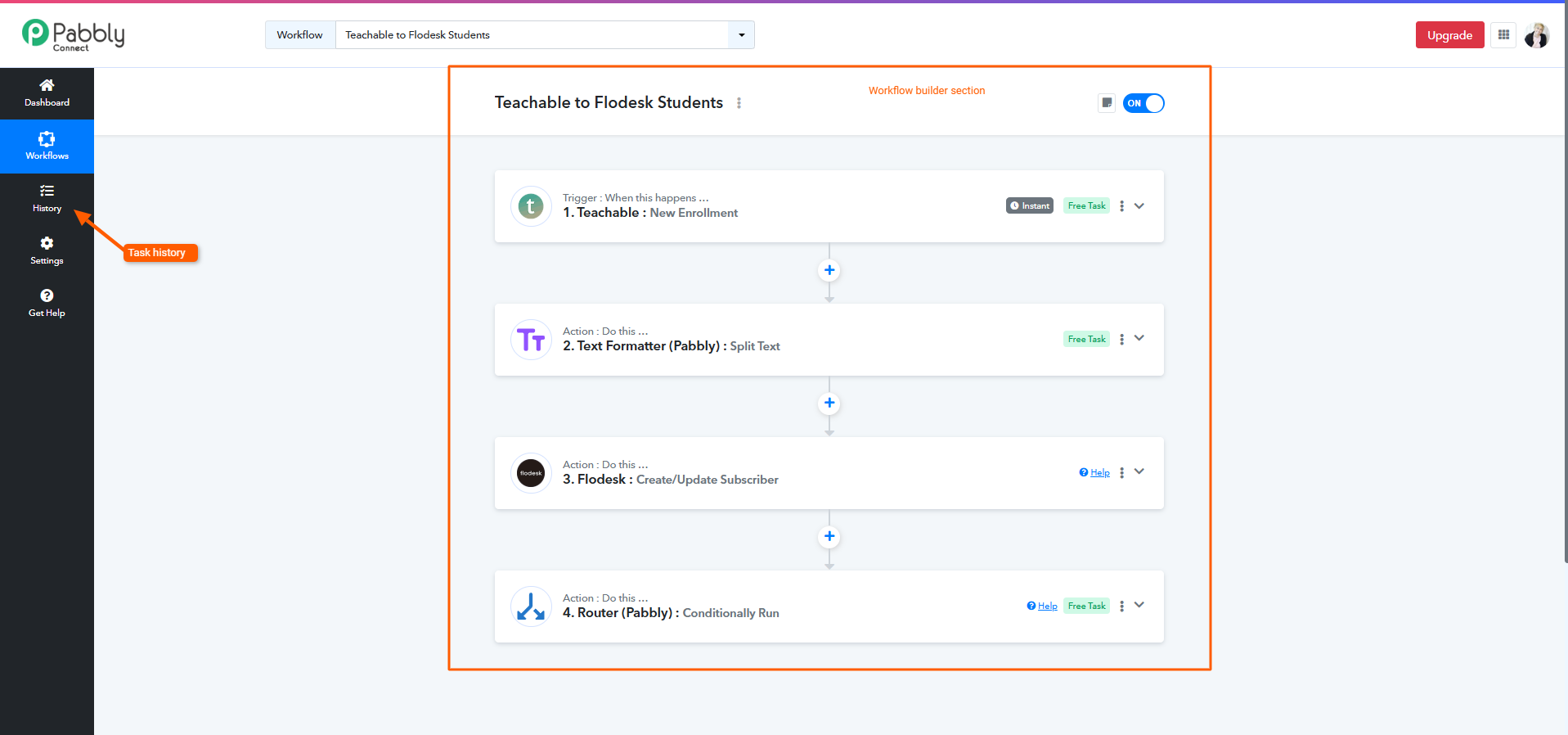This screenshot has height=735, width=1568.
Task: Expand the Flodesk step
Action: [x=1139, y=471]
